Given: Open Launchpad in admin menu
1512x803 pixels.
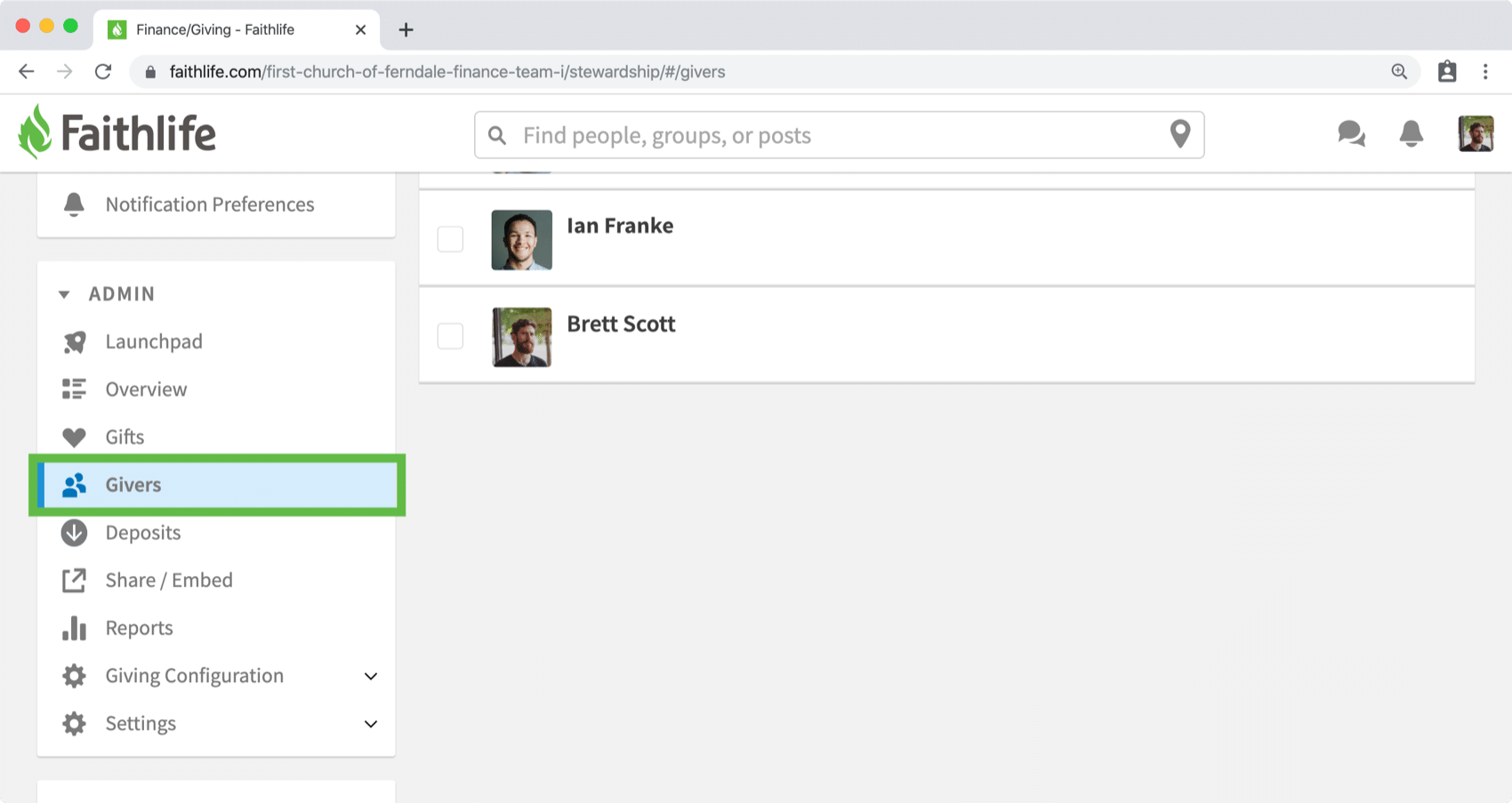Looking at the screenshot, I should 154,342.
